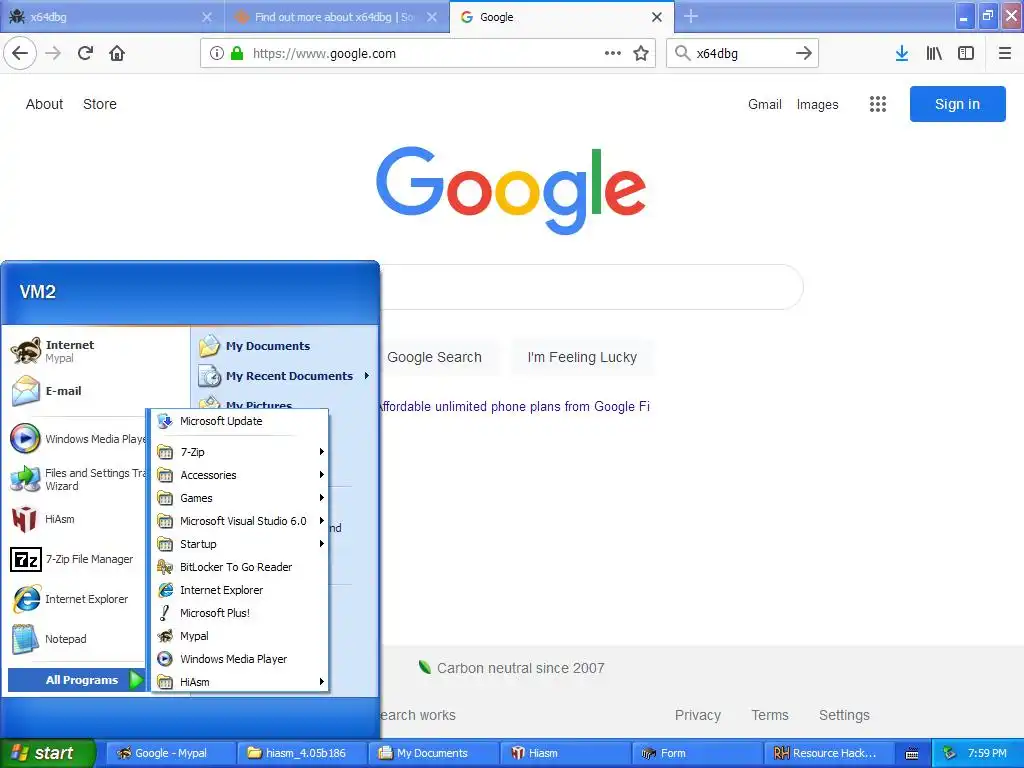Expand the Games submenu
The height and width of the screenshot is (768, 1024).
point(240,498)
